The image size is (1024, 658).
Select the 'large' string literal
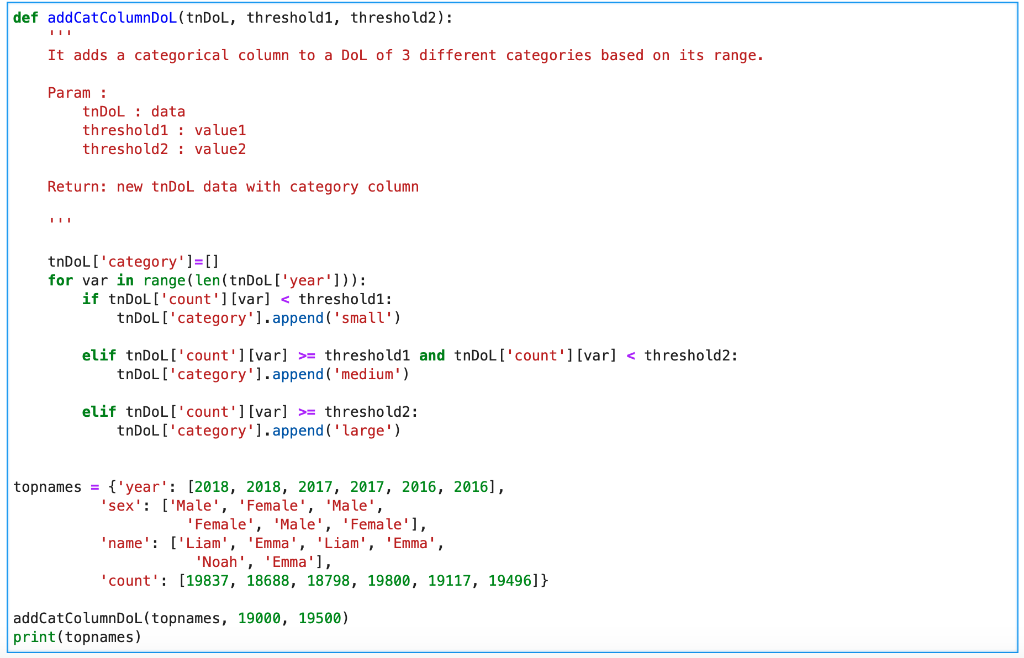[362, 430]
